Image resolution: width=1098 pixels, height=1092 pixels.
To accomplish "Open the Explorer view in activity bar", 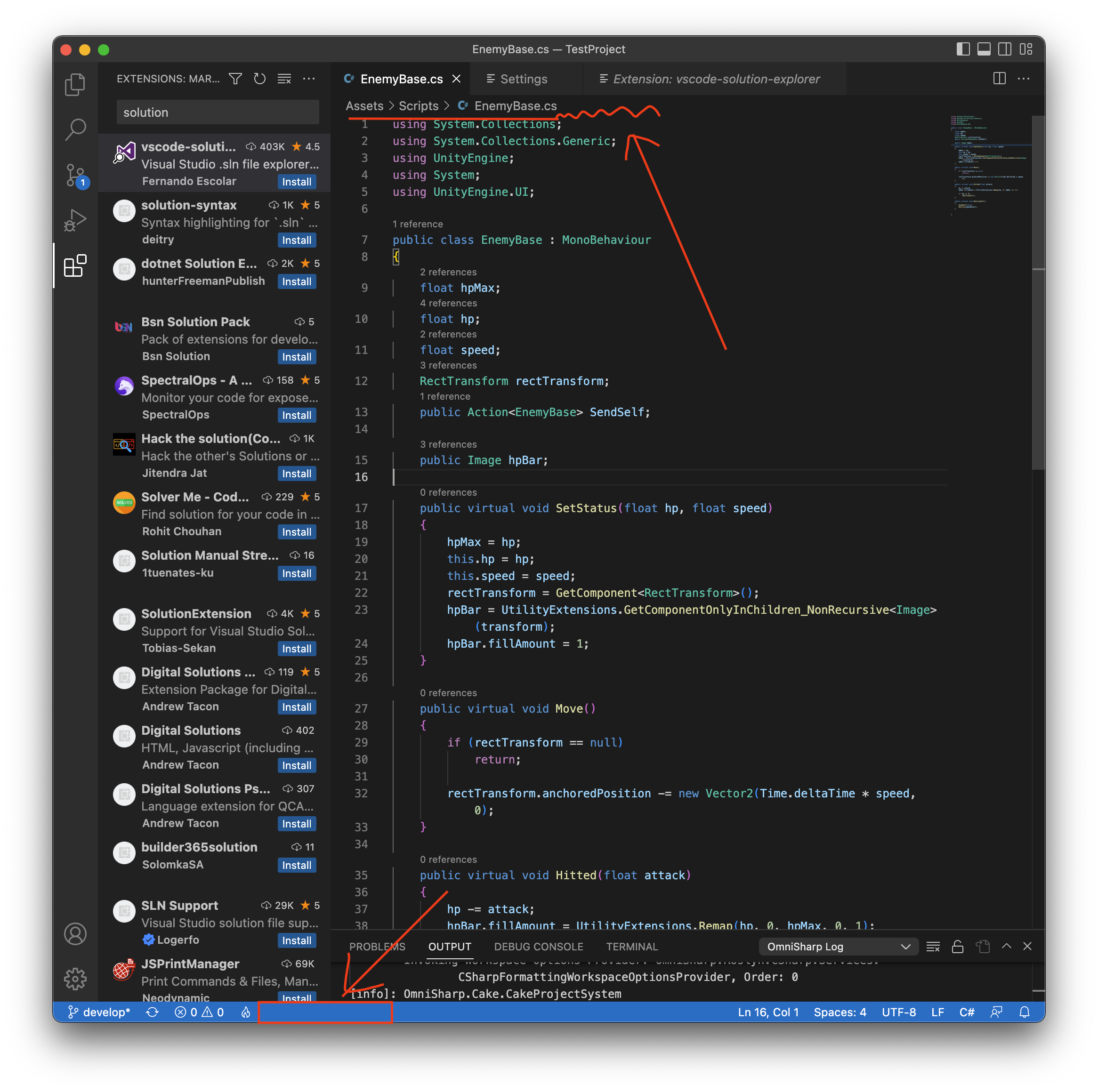I will (x=75, y=85).
